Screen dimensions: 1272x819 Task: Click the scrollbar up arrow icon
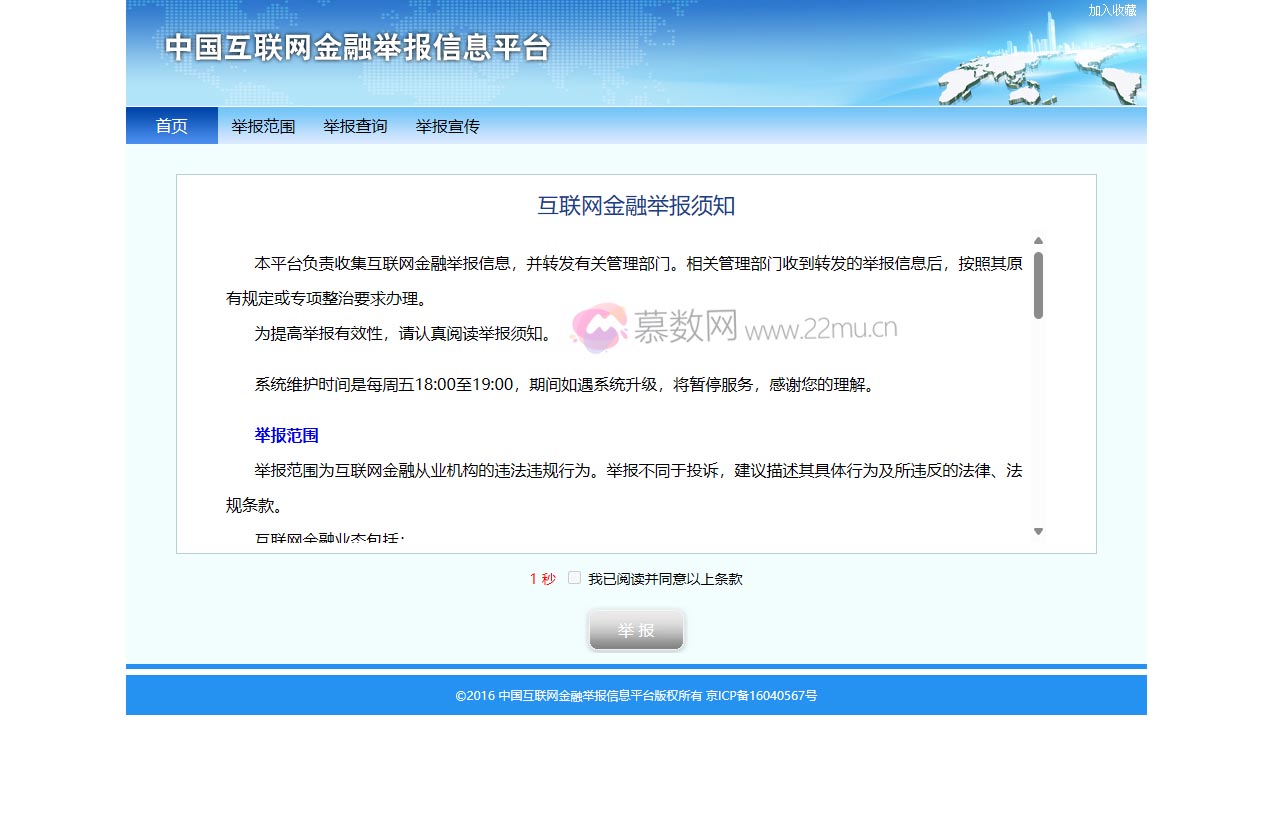coord(1038,240)
